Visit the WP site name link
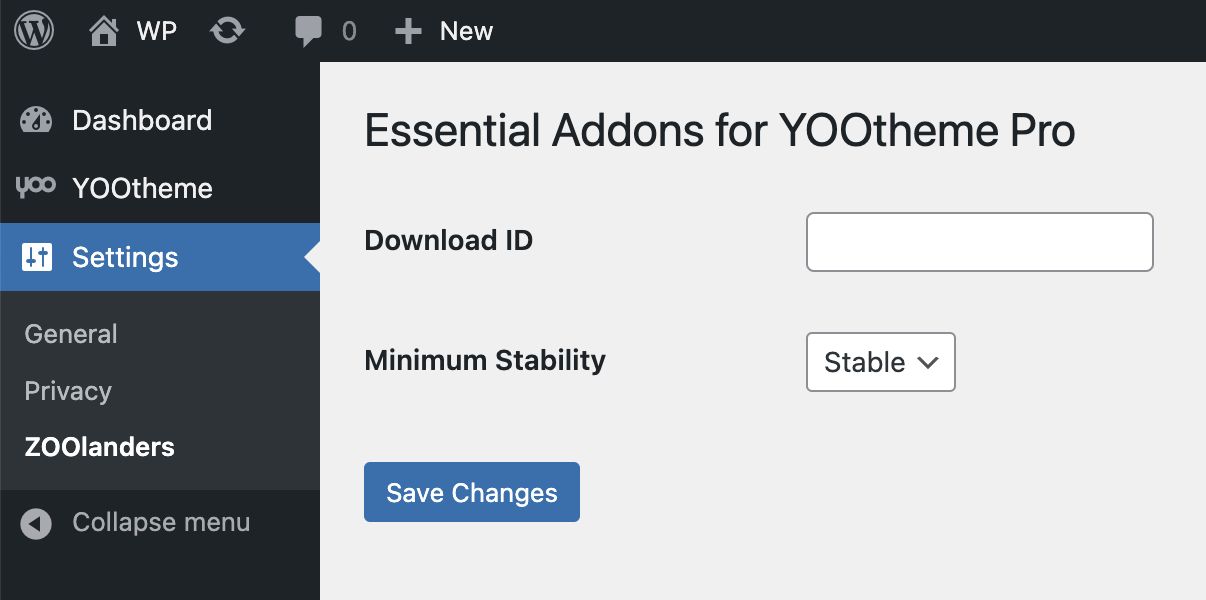1206x600 pixels. (157, 31)
